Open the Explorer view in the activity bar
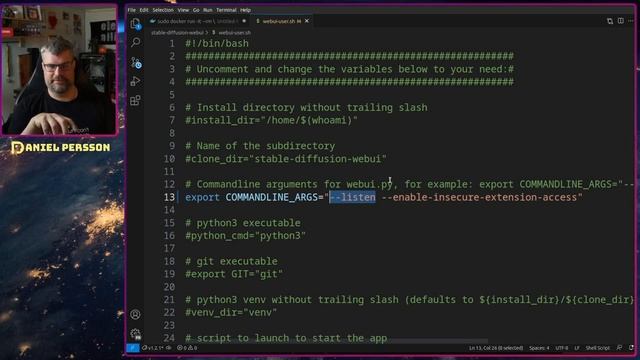The image size is (640, 360). (136, 24)
